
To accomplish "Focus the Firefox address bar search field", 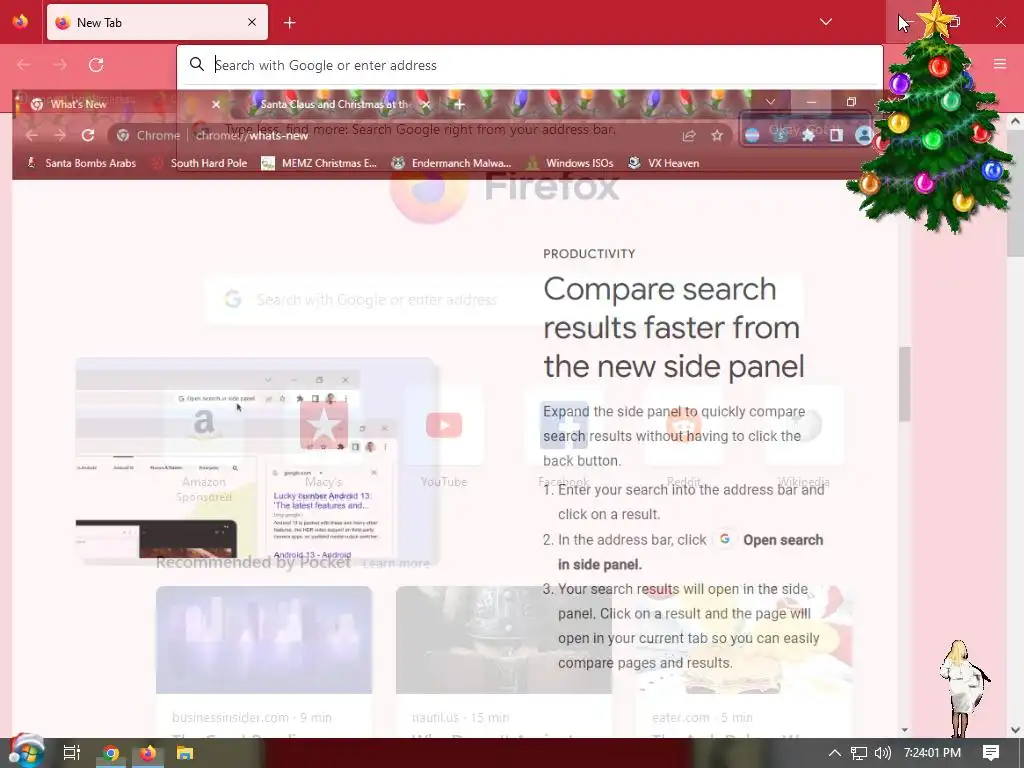I will [529, 65].
